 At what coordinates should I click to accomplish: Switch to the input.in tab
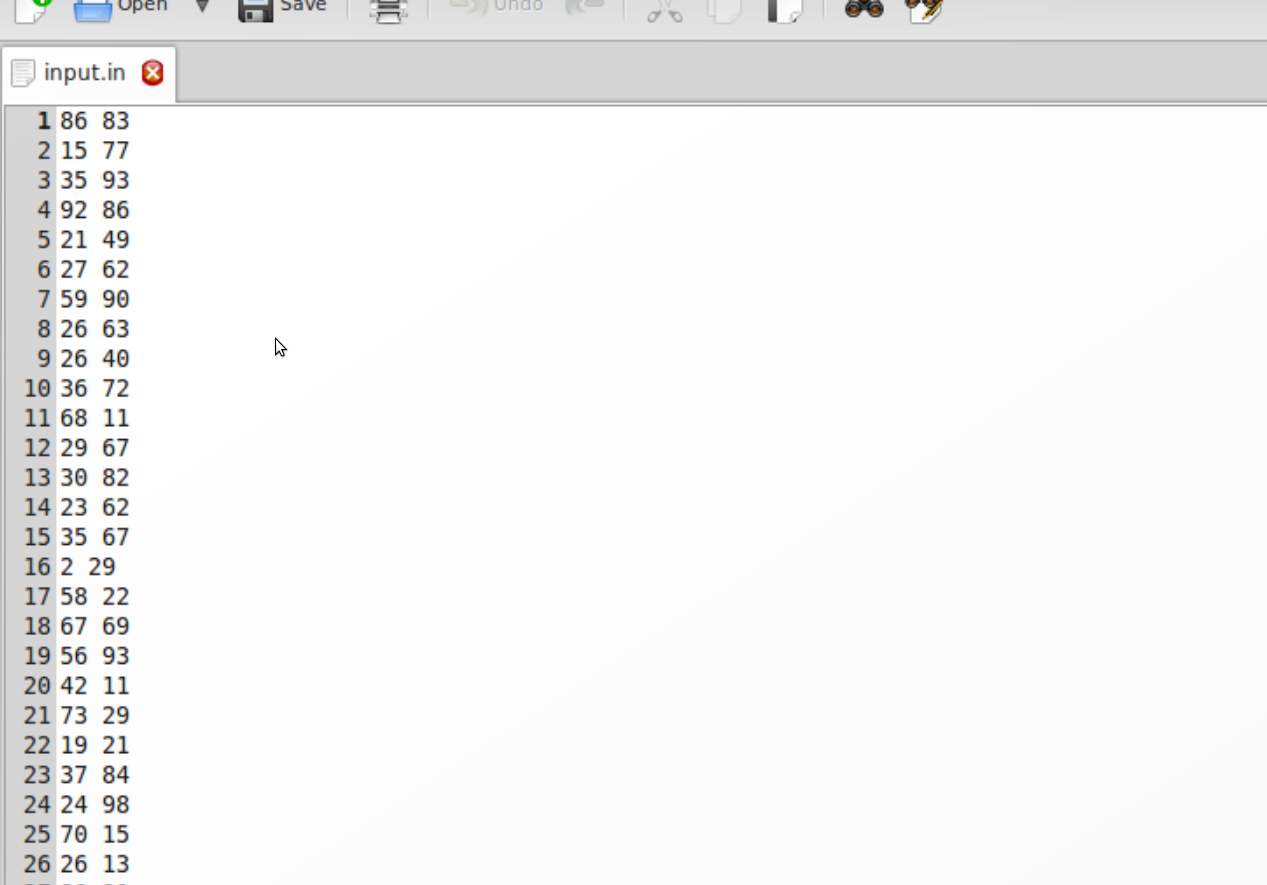[x=84, y=73]
